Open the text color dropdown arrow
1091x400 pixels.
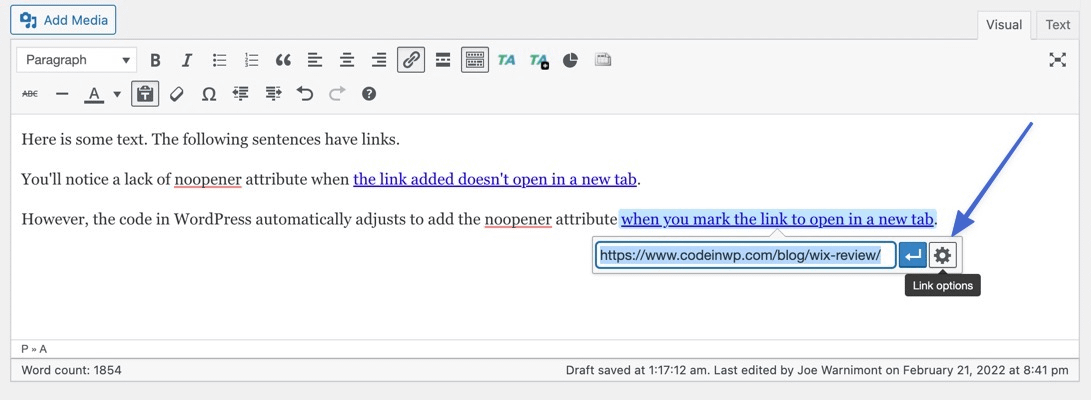coord(117,94)
